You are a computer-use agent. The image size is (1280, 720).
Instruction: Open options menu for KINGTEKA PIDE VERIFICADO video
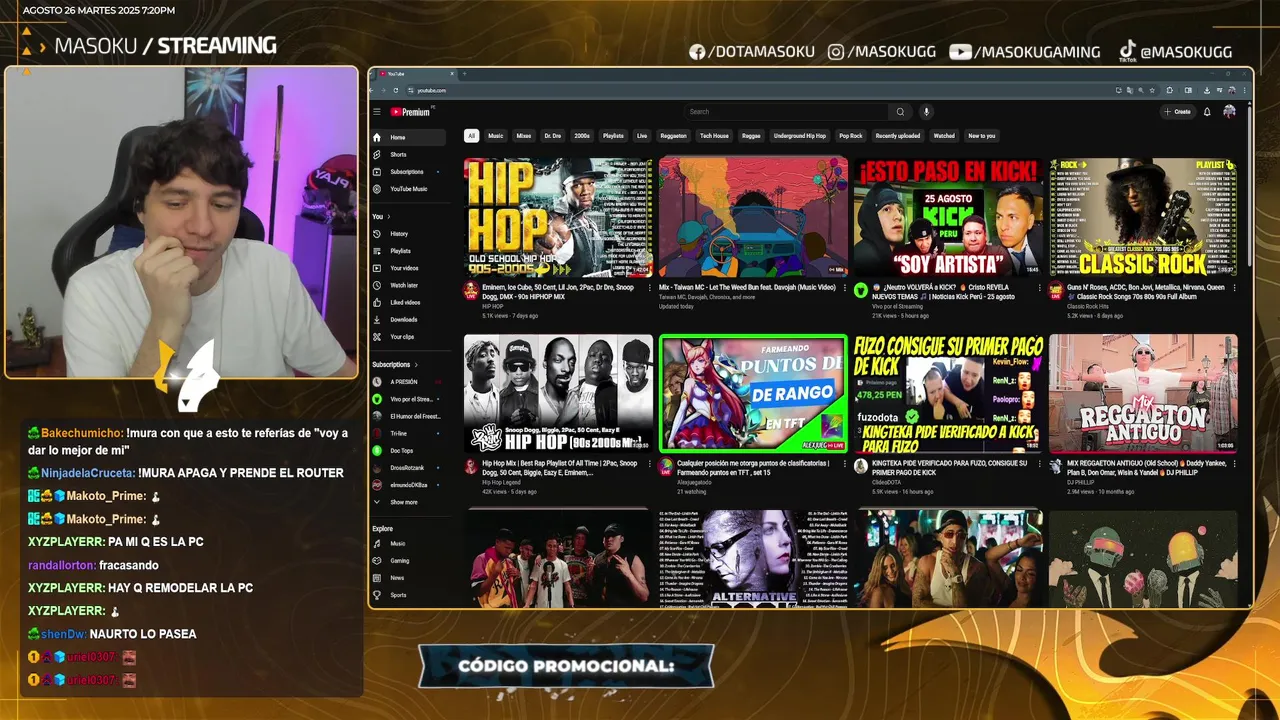coord(1038,465)
